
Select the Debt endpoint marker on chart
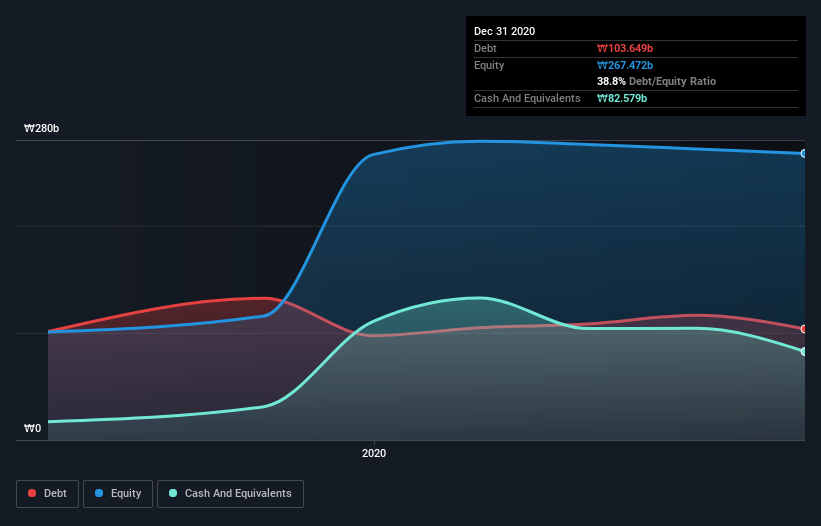pos(804,329)
